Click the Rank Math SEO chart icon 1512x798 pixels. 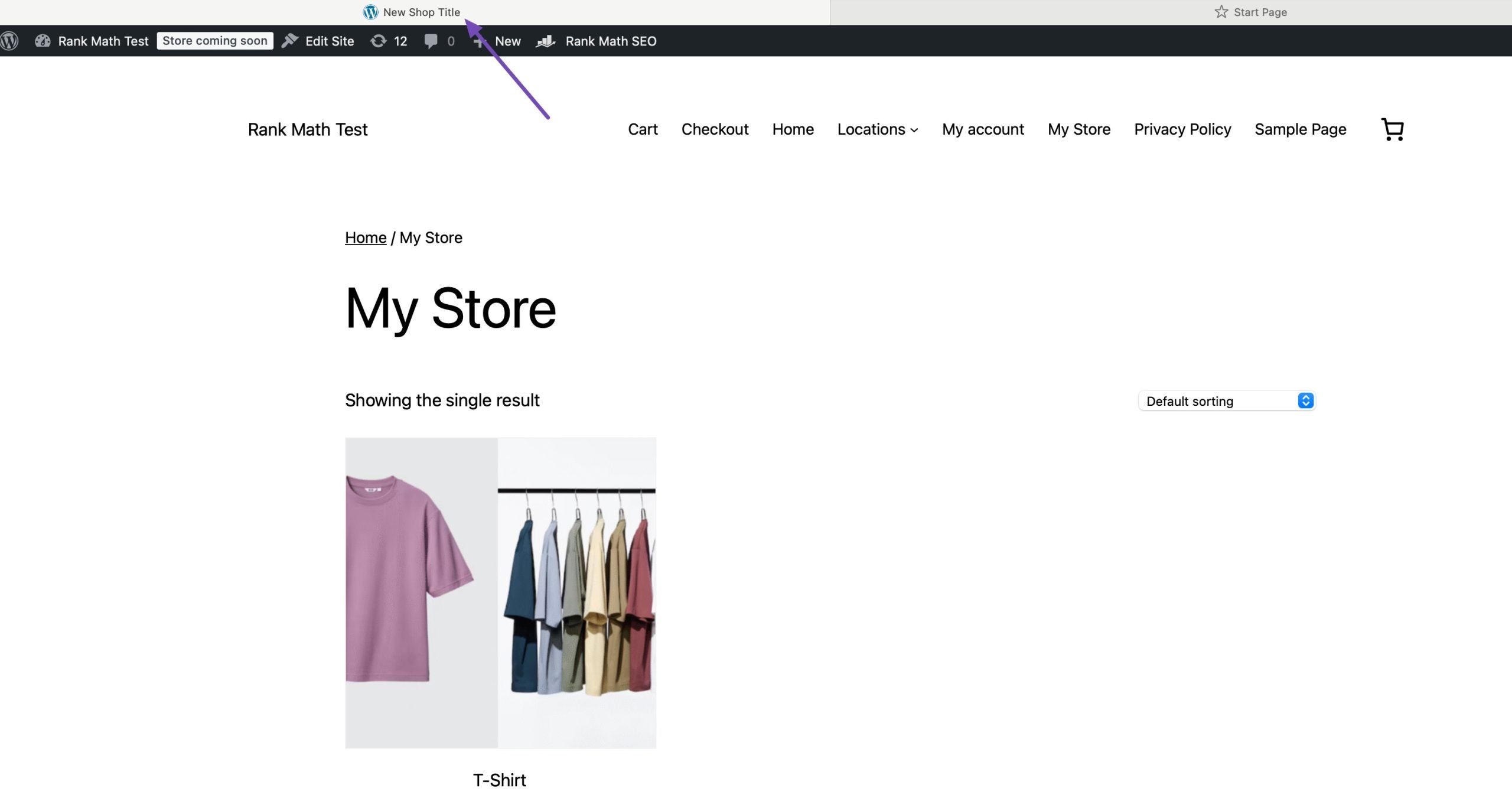546,41
